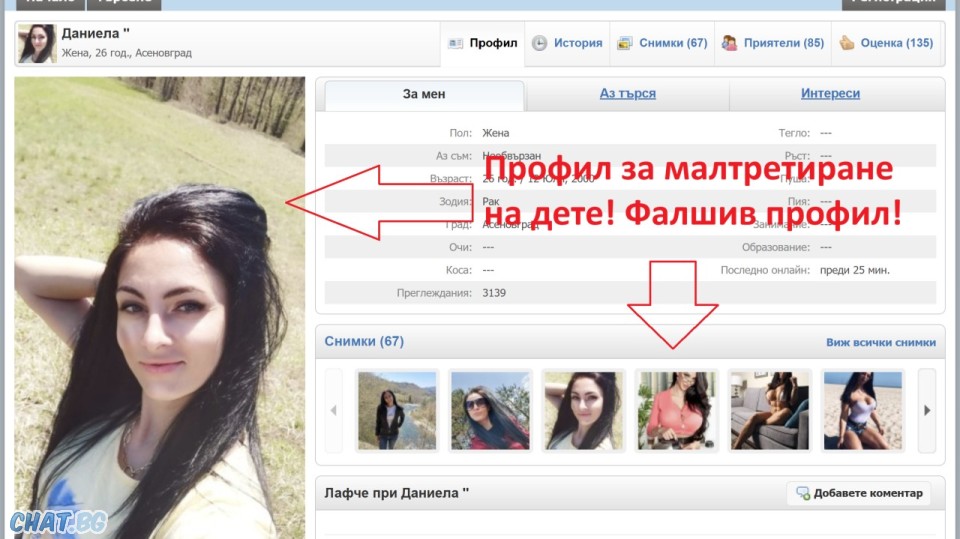Click the Снимки (67) photos icon
Viewport: 960px width, 539px height.
pyautogui.click(x=624, y=43)
